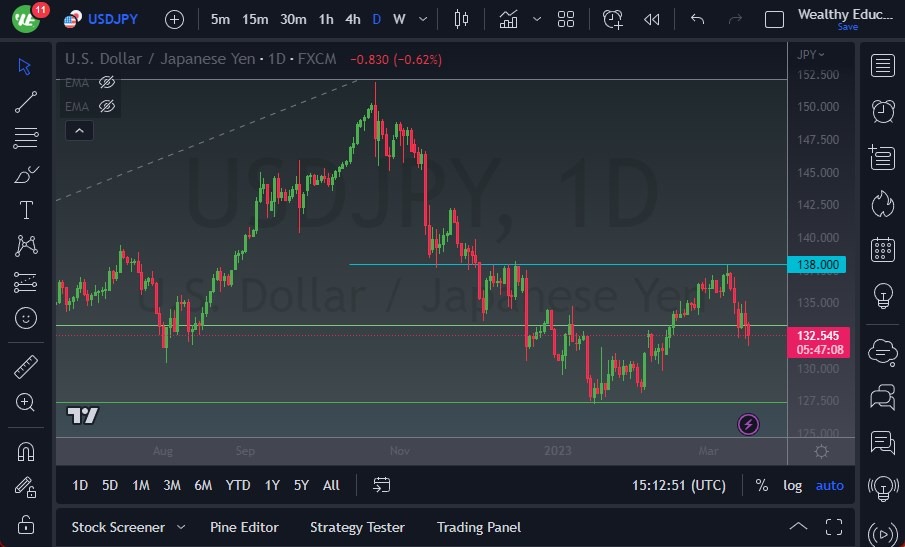
Task: Toggle auto scale for the chart
Action: pyautogui.click(x=829, y=486)
